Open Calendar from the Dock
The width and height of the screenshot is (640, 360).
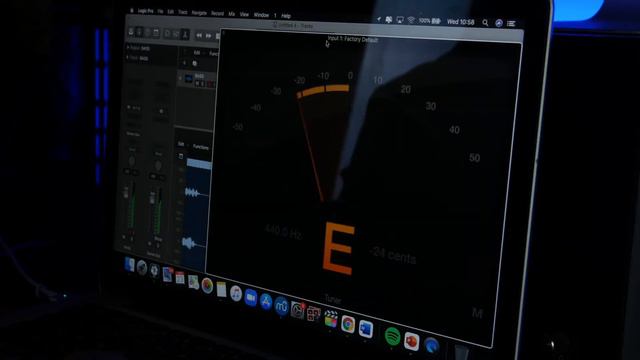(x=180, y=278)
